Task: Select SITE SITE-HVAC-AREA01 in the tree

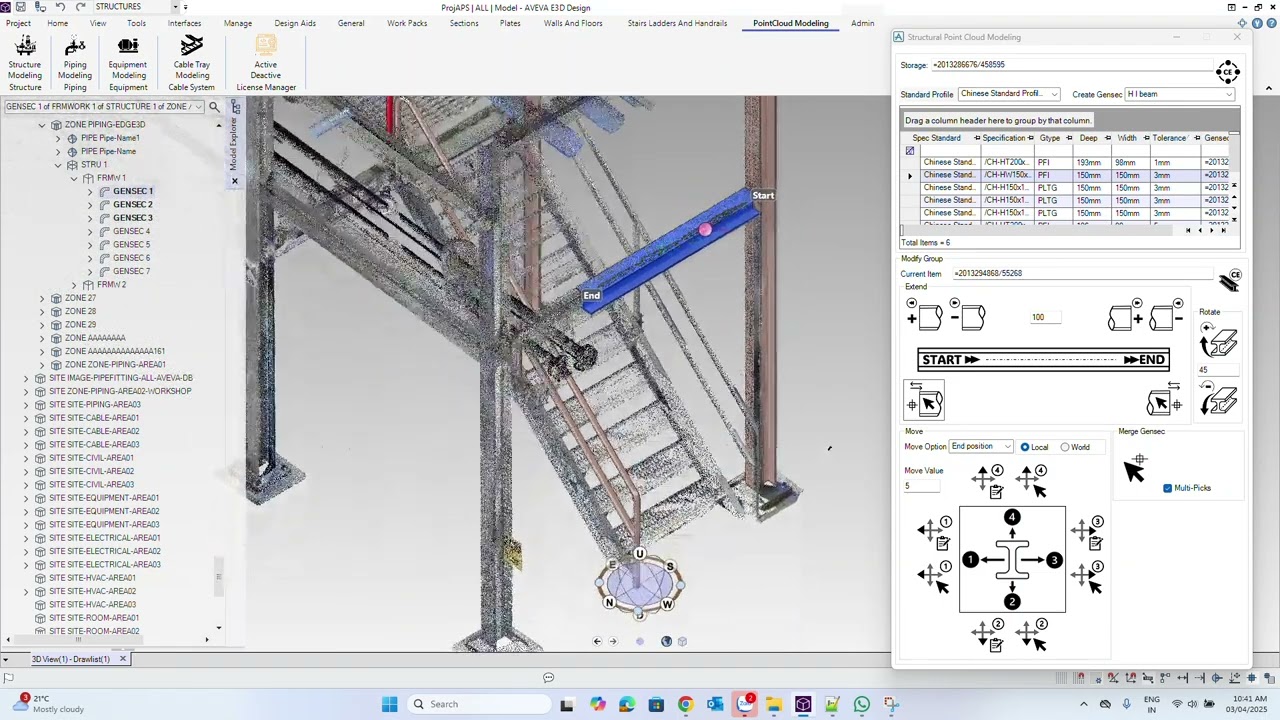Action: coord(92,578)
